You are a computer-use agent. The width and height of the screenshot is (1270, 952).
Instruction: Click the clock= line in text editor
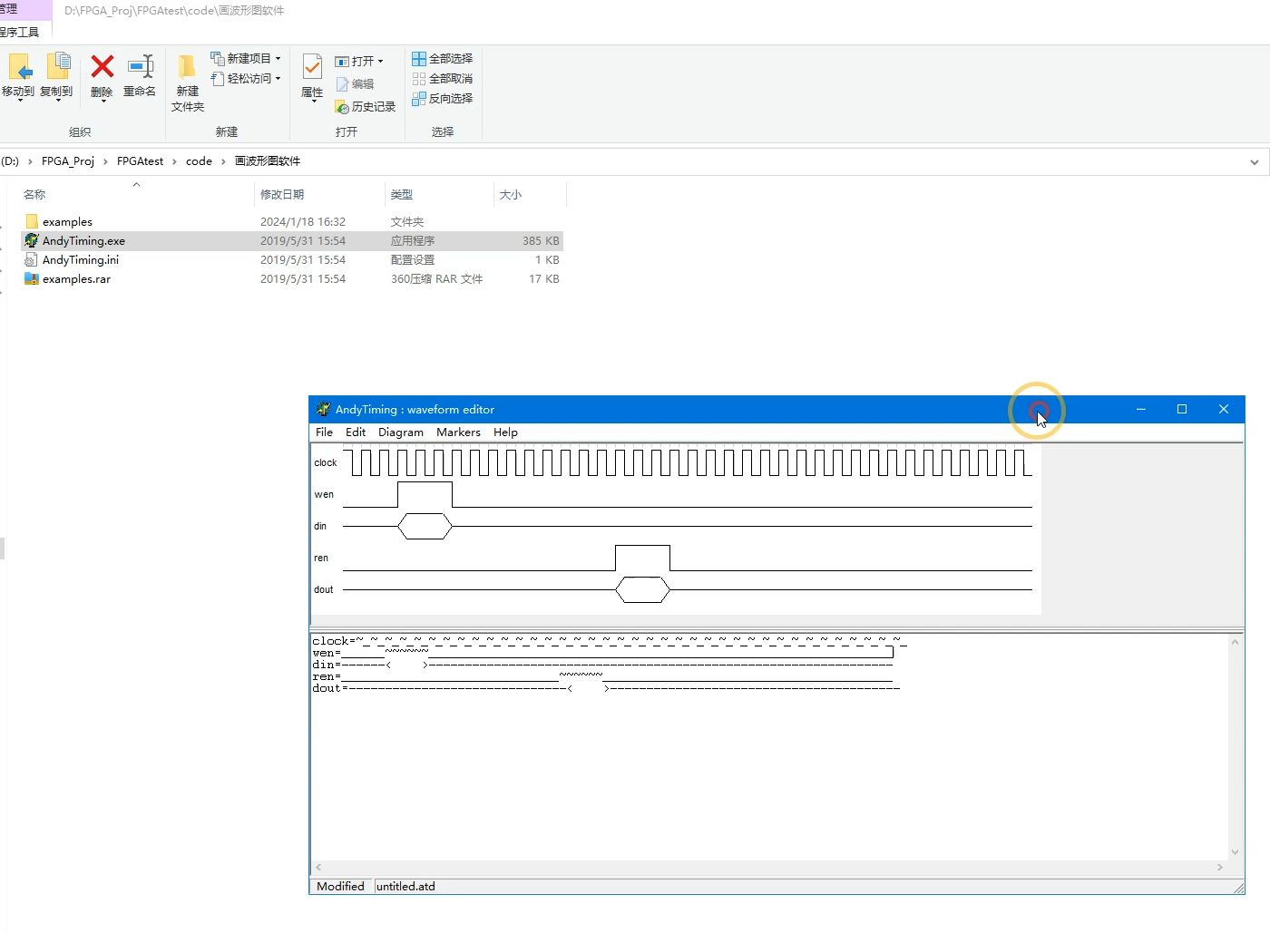(x=610, y=641)
